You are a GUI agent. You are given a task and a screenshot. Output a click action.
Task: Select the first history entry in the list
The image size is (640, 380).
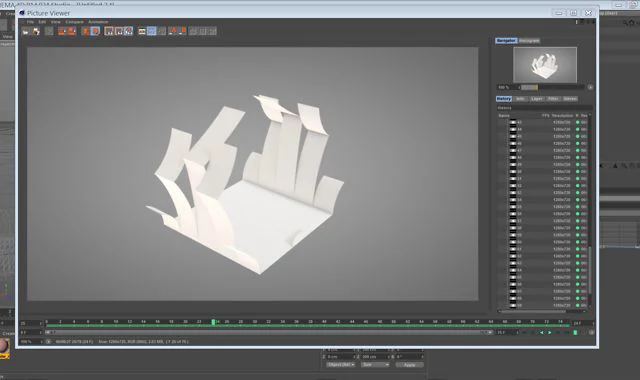[544, 122]
